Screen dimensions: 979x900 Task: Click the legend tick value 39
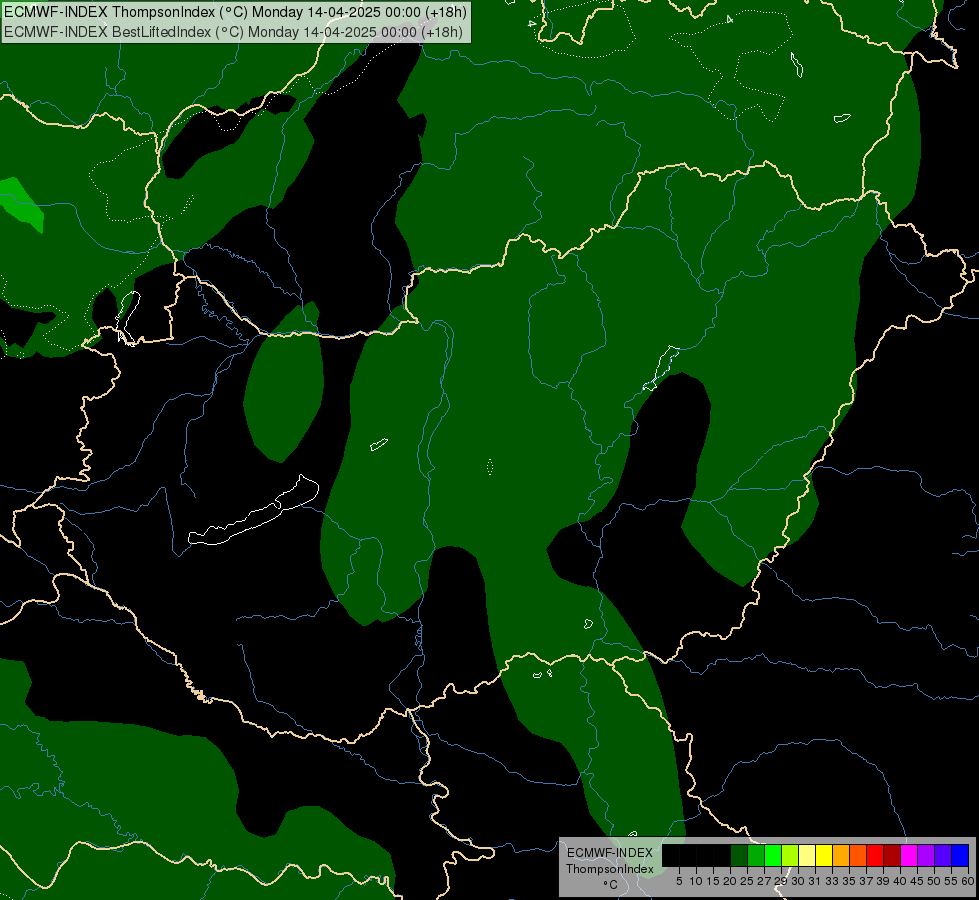pyautogui.click(x=883, y=881)
